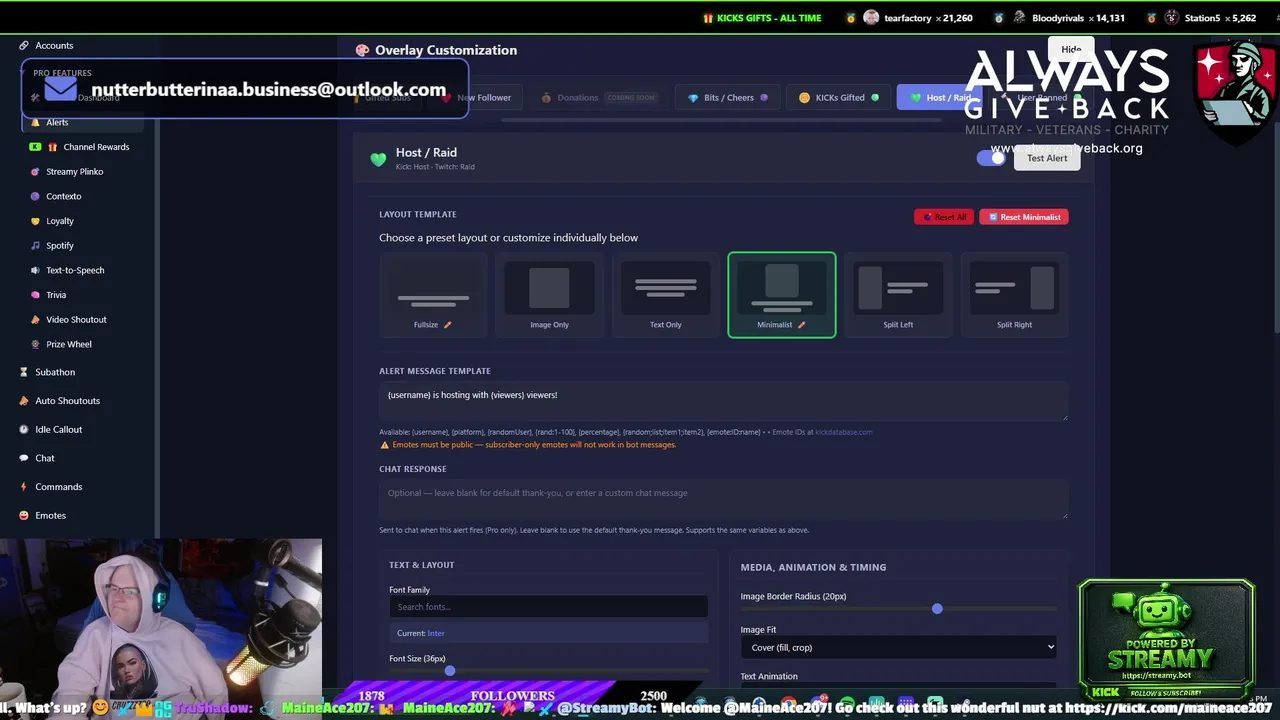Click the Streamy bot logo overlay
Viewport: 1280px width, 720px height.
(x=1166, y=640)
